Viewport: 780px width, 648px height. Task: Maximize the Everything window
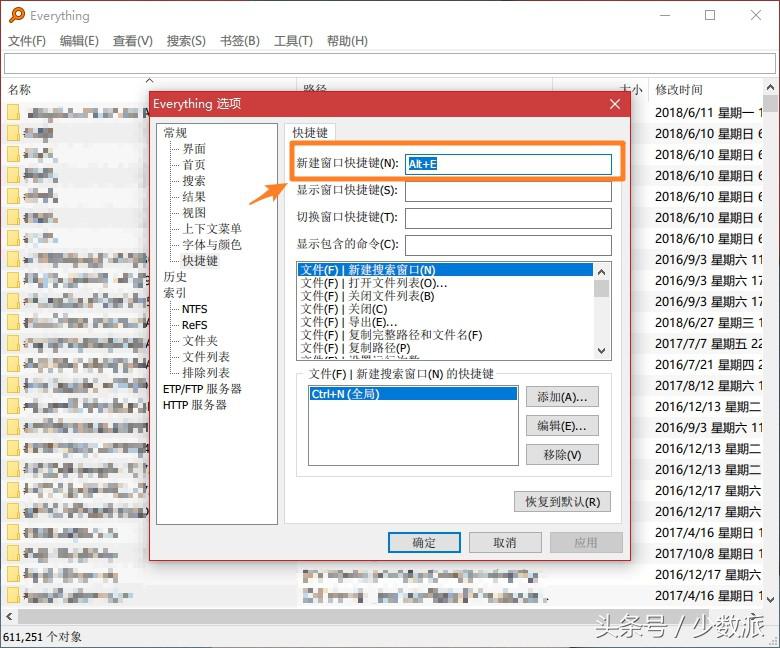[x=710, y=15]
